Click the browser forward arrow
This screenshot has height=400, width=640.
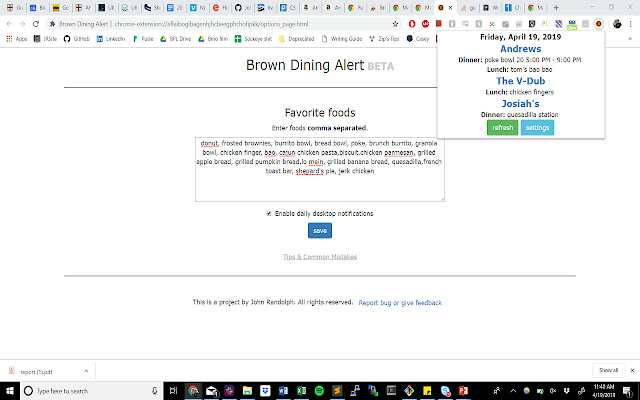click(x=22, y=24)
